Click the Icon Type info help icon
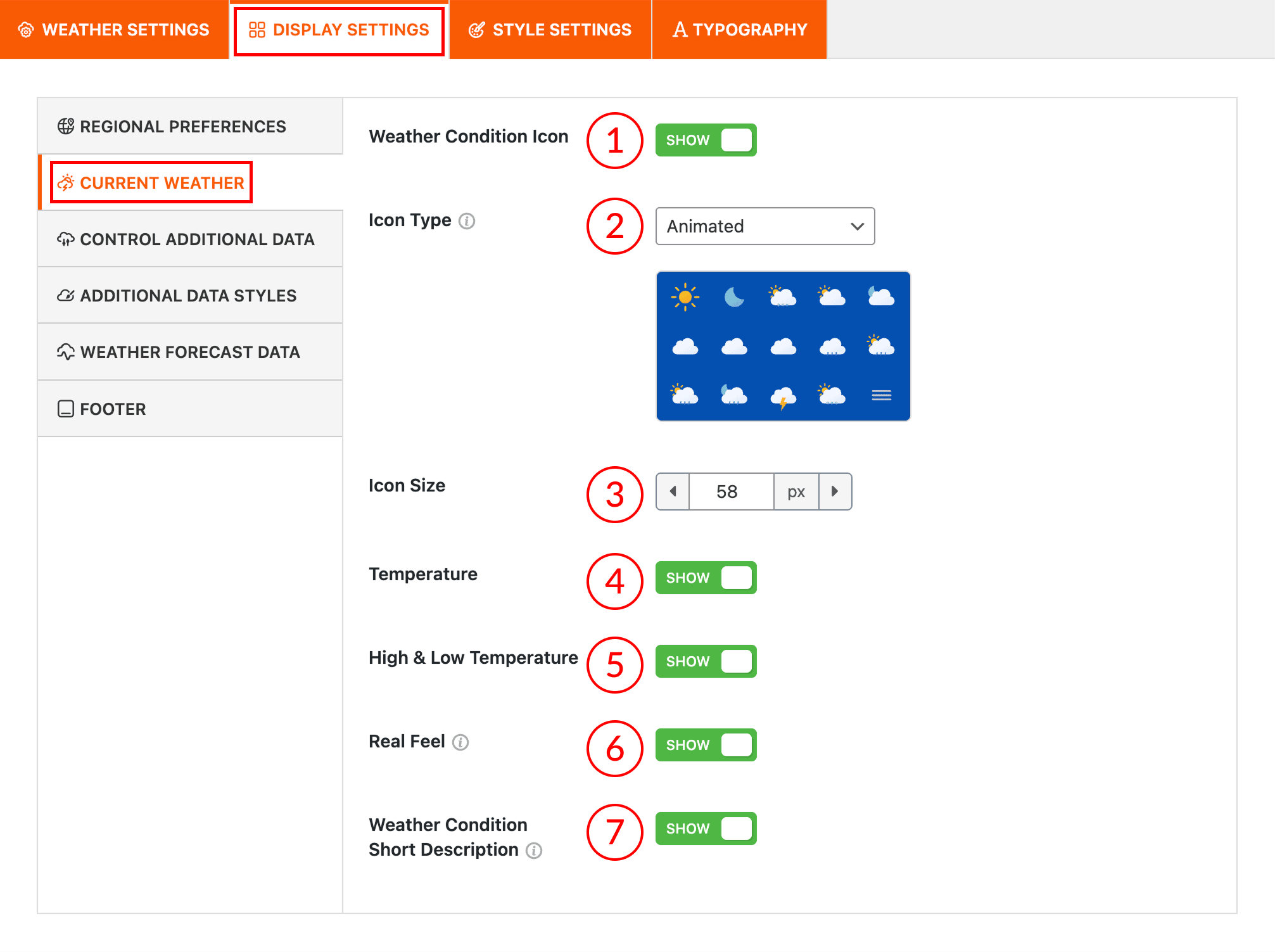The height and width of the screenshot is (952, 1275). (x=467, y=221)
